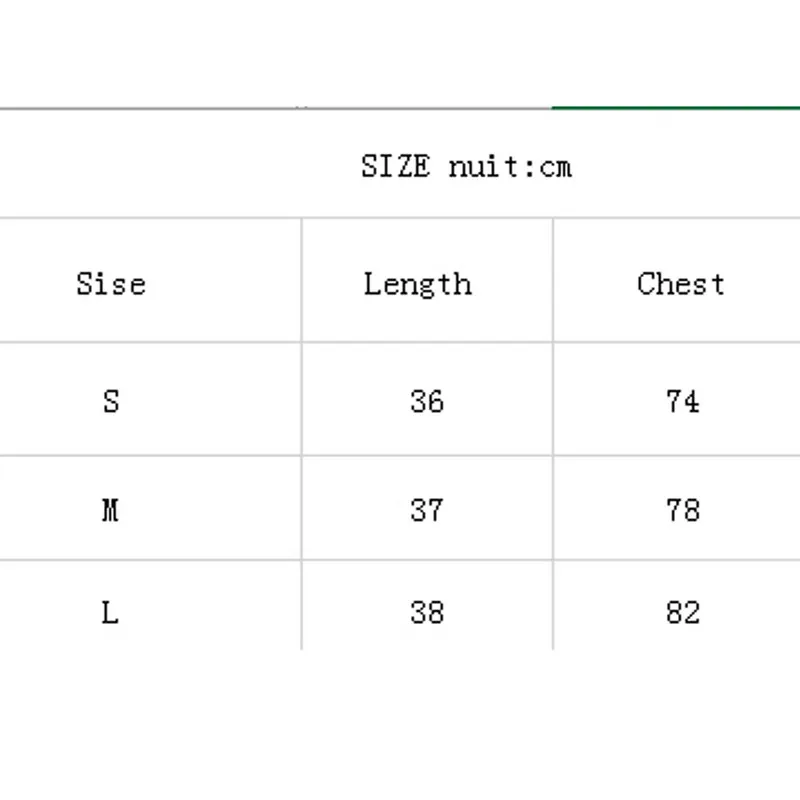
Task: Select the chest value 78 cell
Action: [677, 508]
